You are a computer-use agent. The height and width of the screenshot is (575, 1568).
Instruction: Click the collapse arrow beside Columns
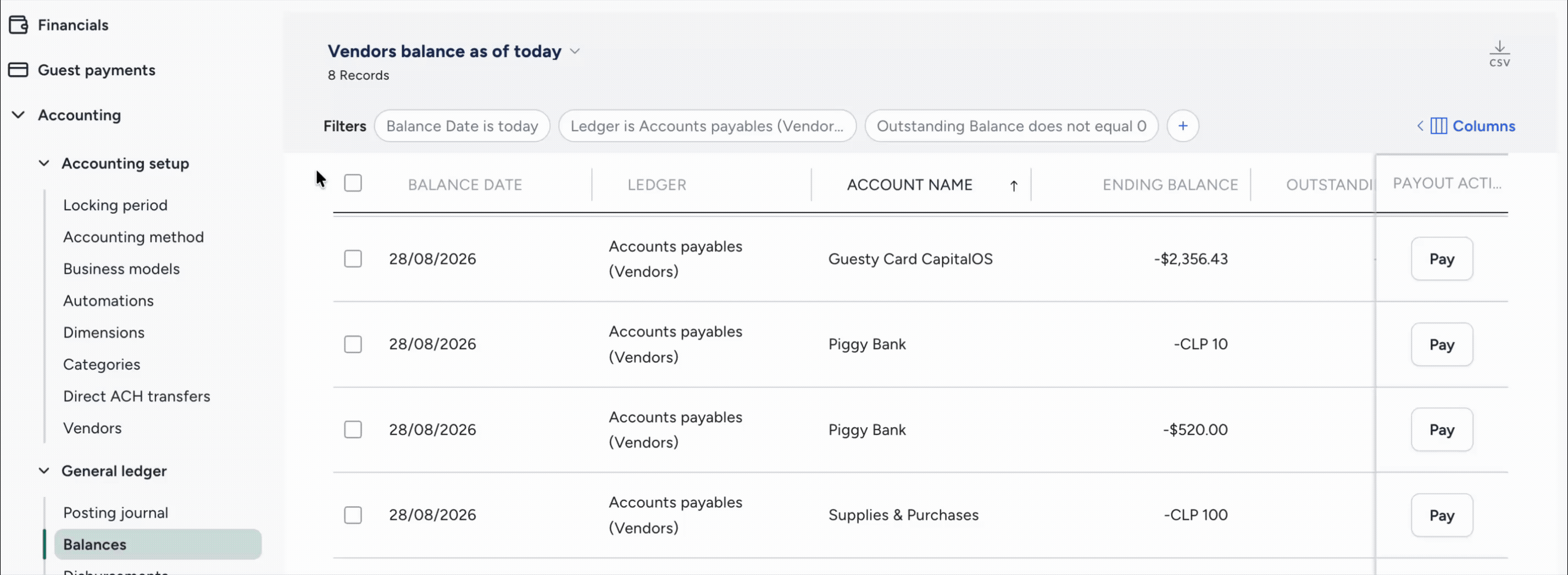point(1420,126)
